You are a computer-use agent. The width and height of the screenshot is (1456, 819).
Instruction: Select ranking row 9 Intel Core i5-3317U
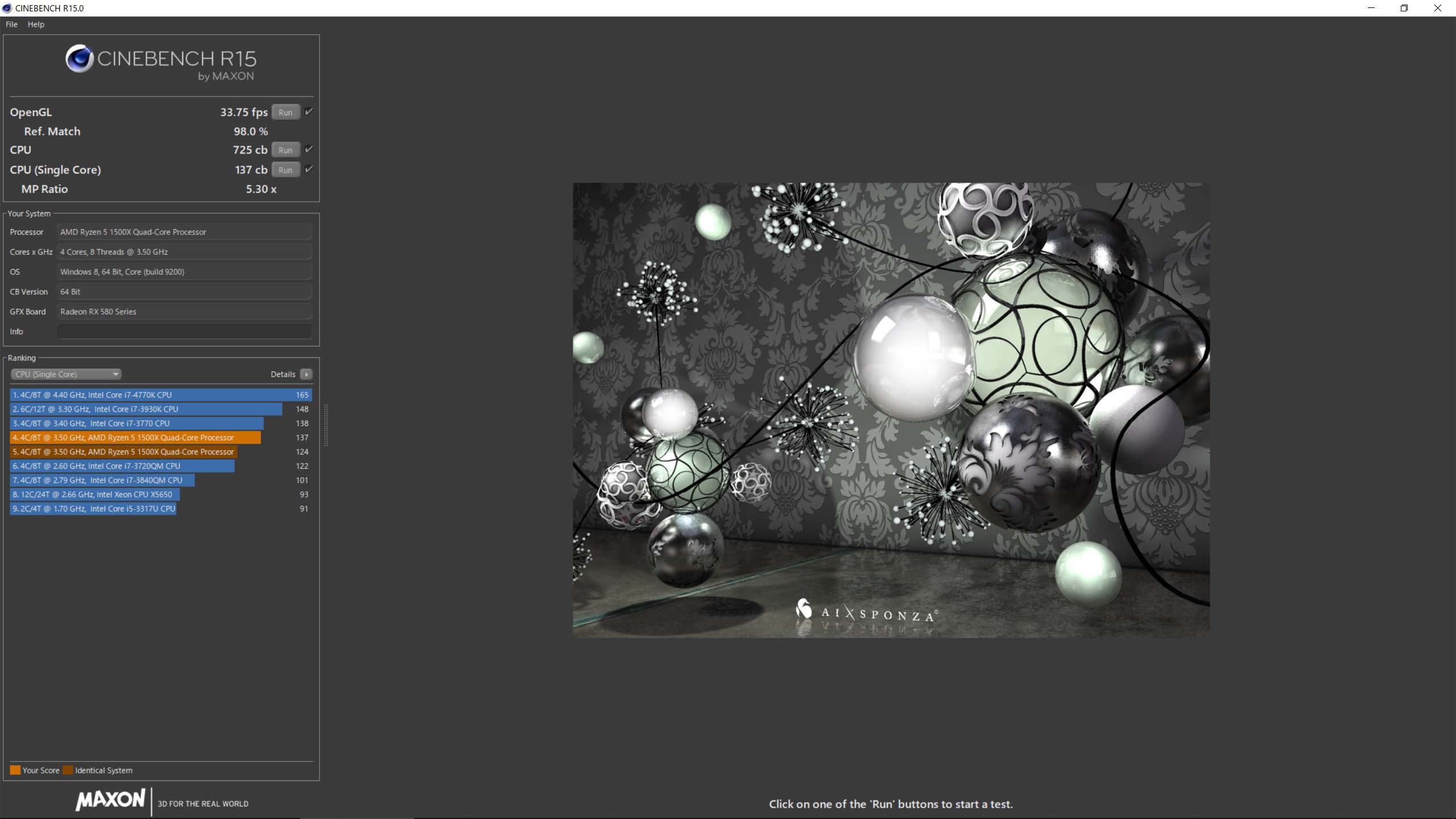(161, 508)
